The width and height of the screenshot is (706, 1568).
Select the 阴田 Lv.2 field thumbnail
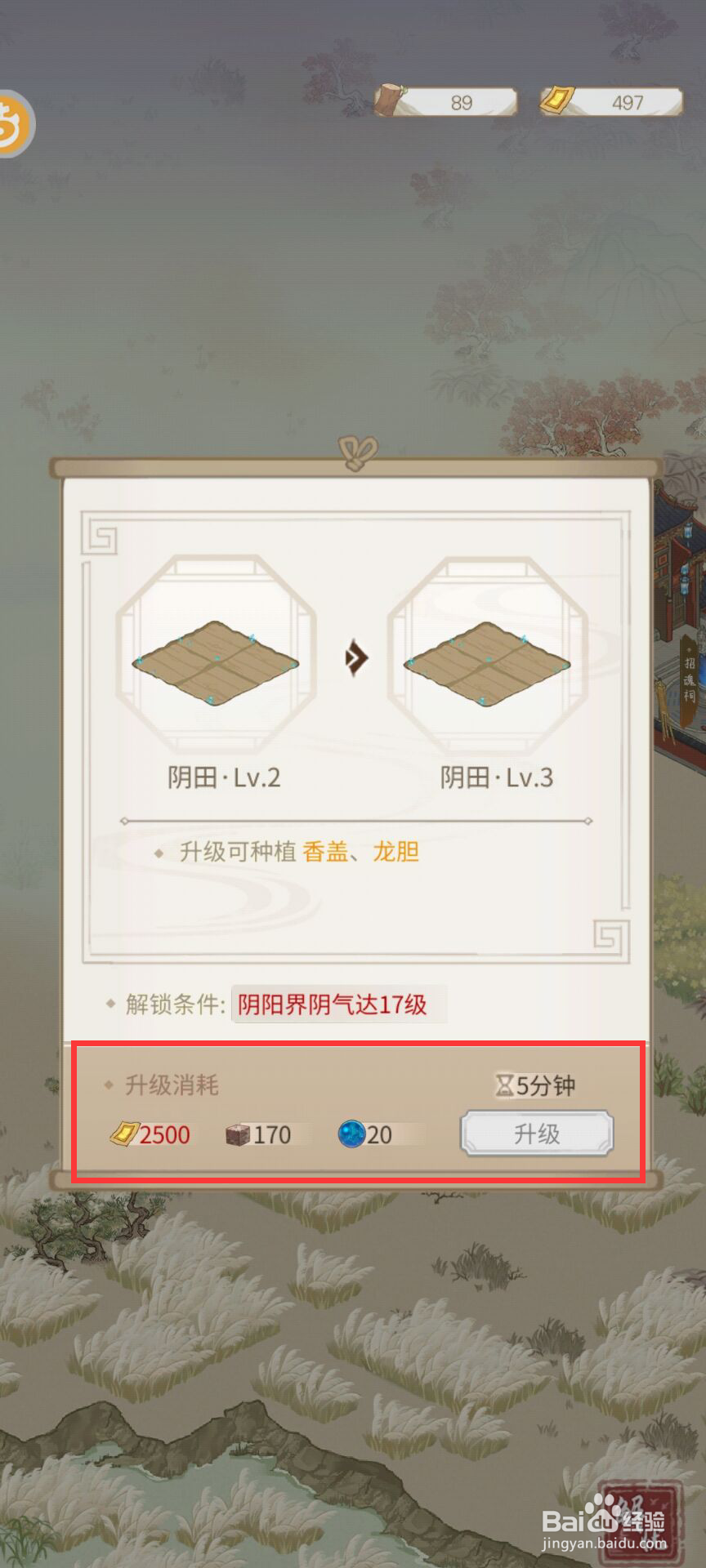point(216,655)
